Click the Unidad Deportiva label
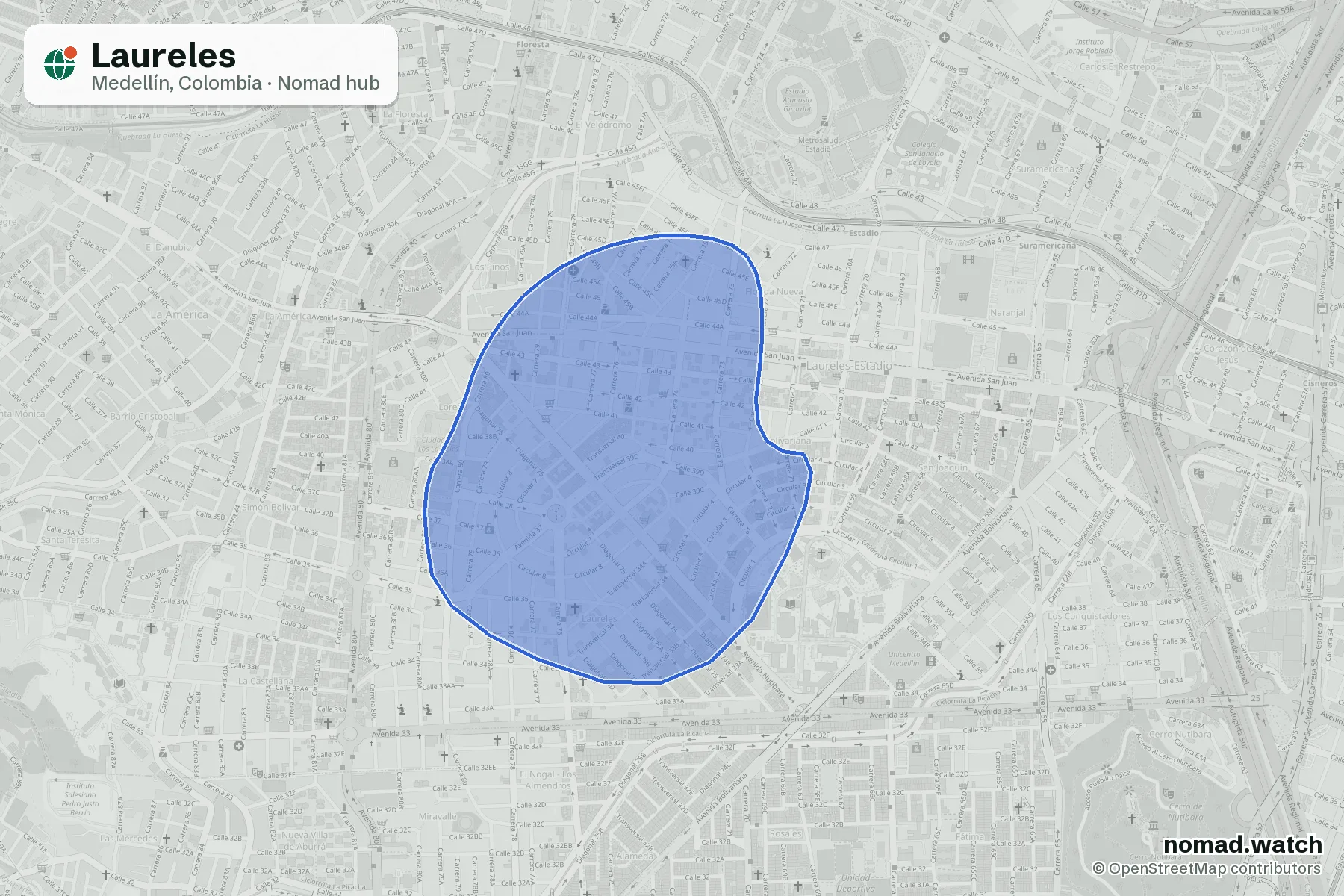The image size is (1344, 896). pyautogui.click(x=856, y=883)
